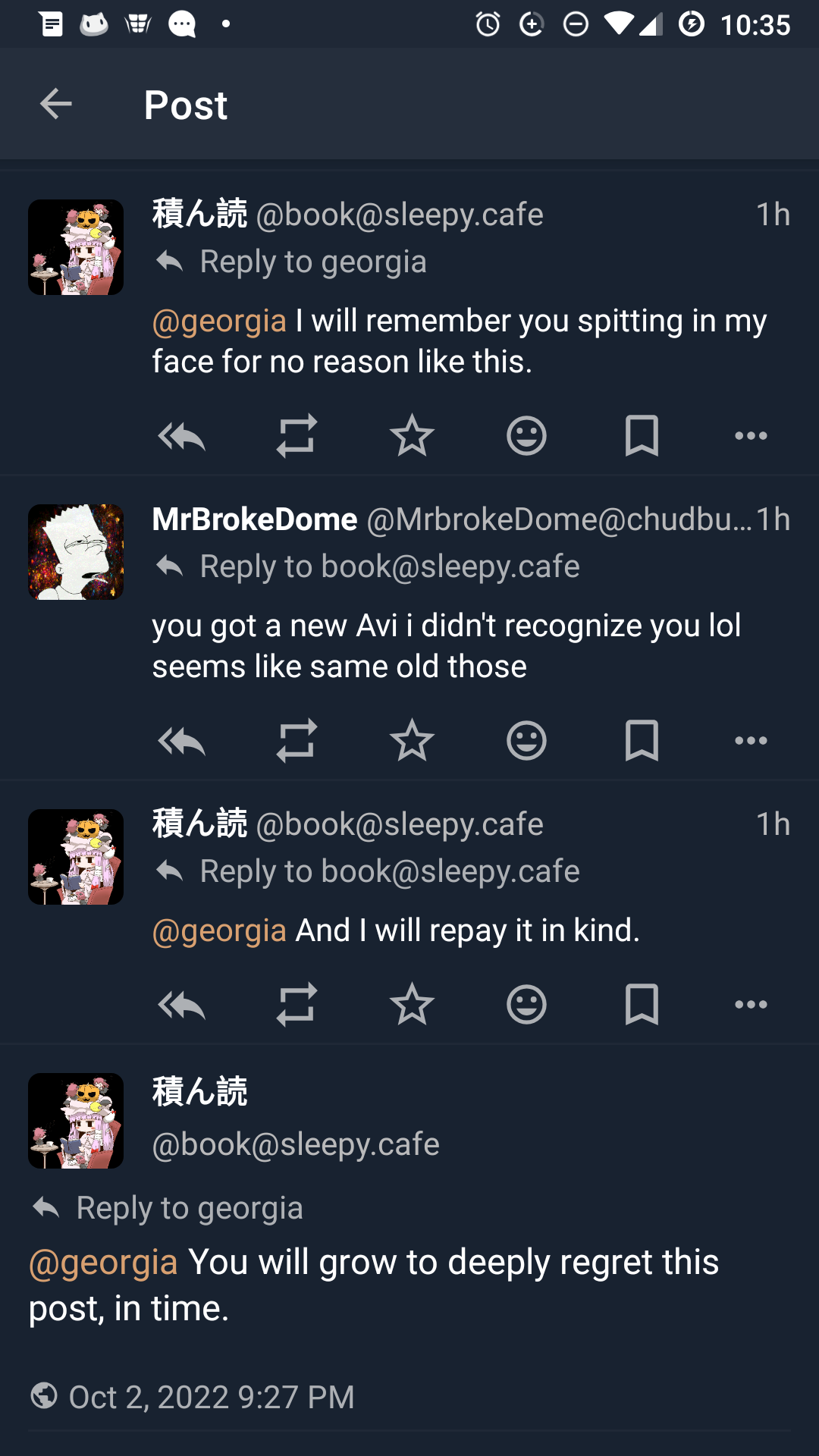Open more options on MrBrokeDome's post

tap(751, 741)
